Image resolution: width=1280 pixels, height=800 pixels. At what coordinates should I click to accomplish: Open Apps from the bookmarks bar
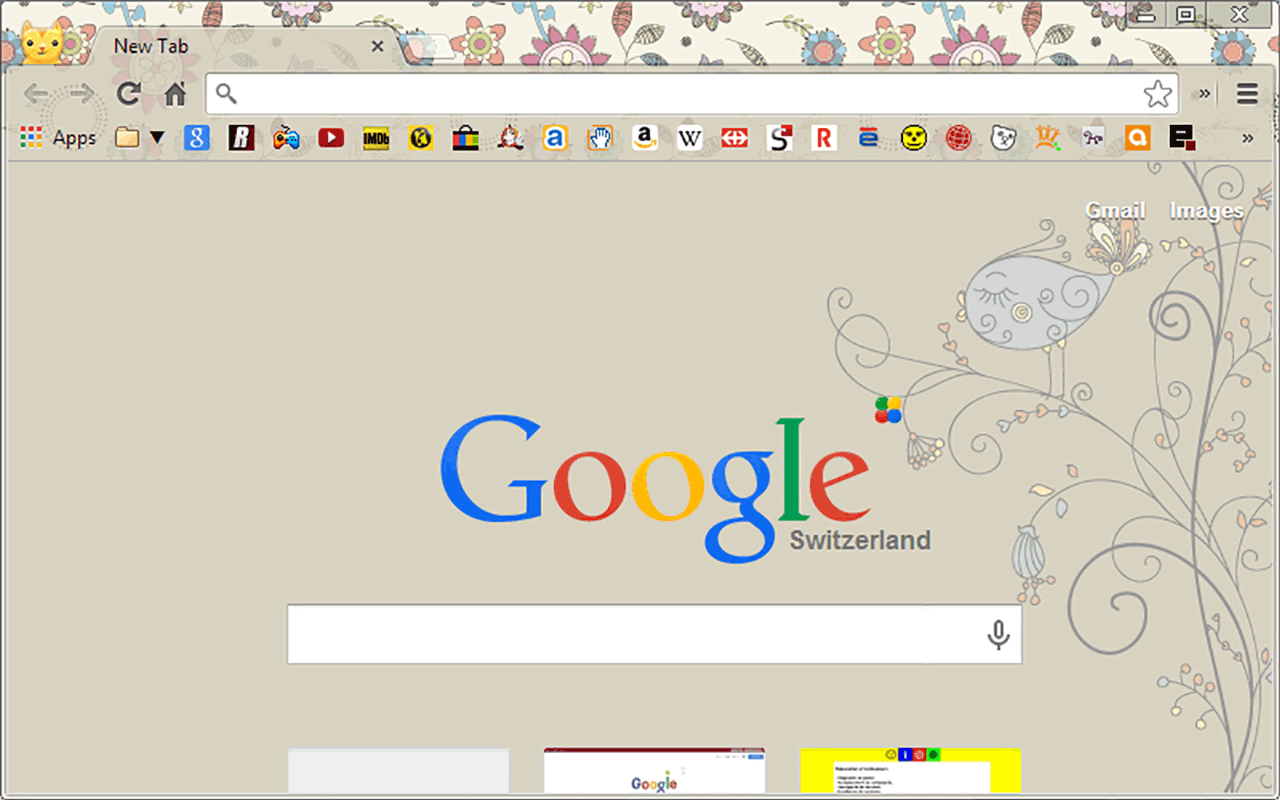tap(59, 138)
